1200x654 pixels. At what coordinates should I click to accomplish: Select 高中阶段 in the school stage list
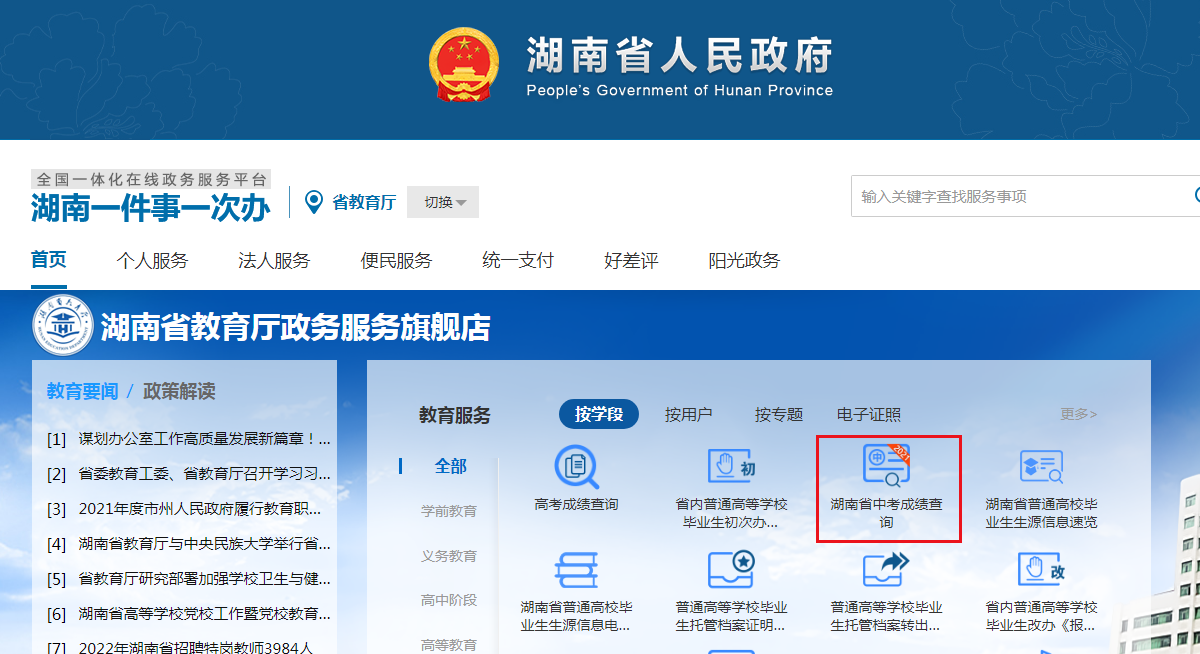point(449,600)
